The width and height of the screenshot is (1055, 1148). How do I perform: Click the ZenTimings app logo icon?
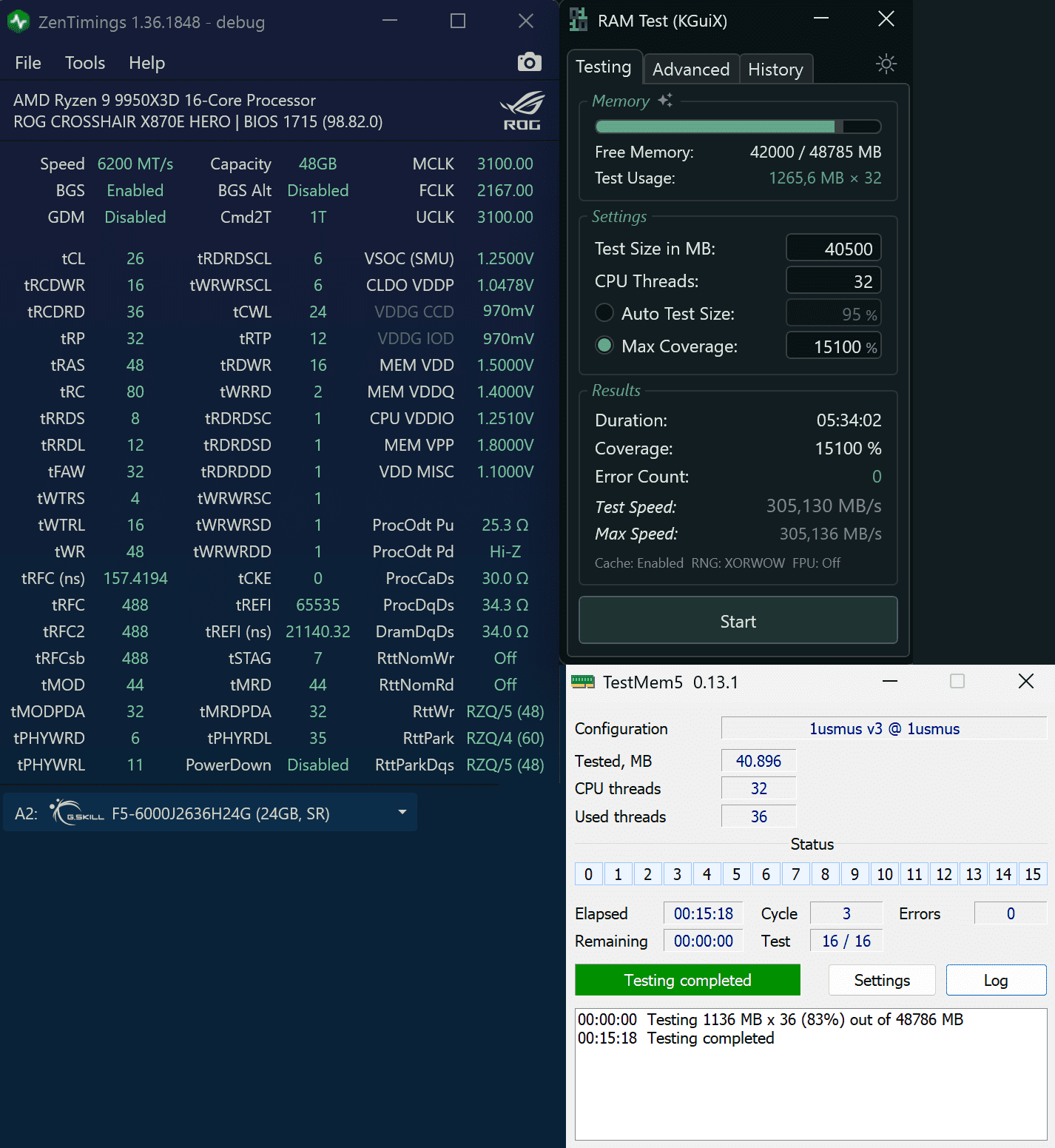tap(18, 21)
